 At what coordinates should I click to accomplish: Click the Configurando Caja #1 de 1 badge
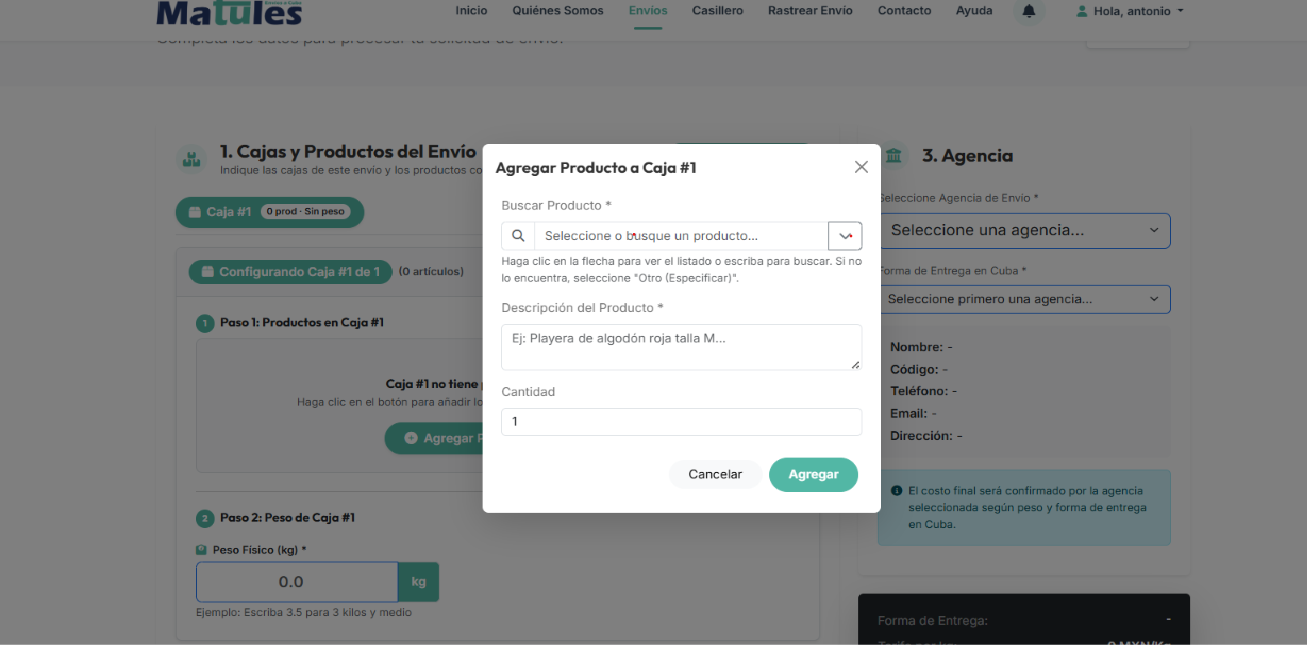[x=290, y=271]
